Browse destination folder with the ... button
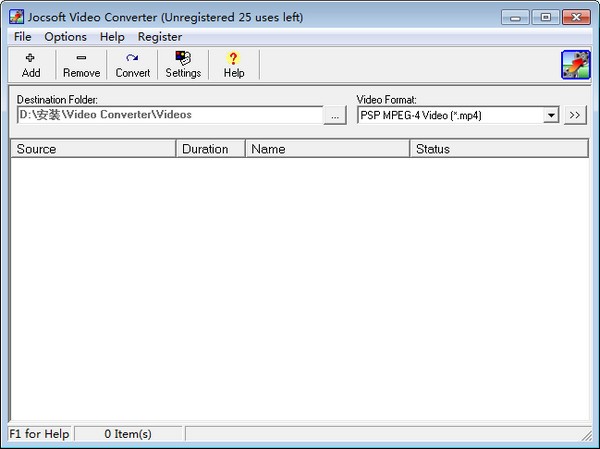The width and height of the screenshot is (600, 449). click(x=336, y=115)
